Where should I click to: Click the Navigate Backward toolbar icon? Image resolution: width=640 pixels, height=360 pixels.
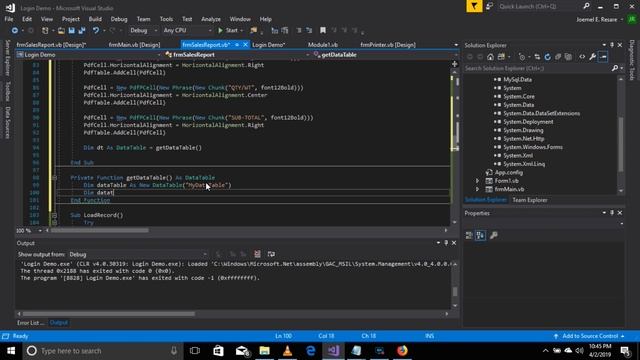pos(15,31)
